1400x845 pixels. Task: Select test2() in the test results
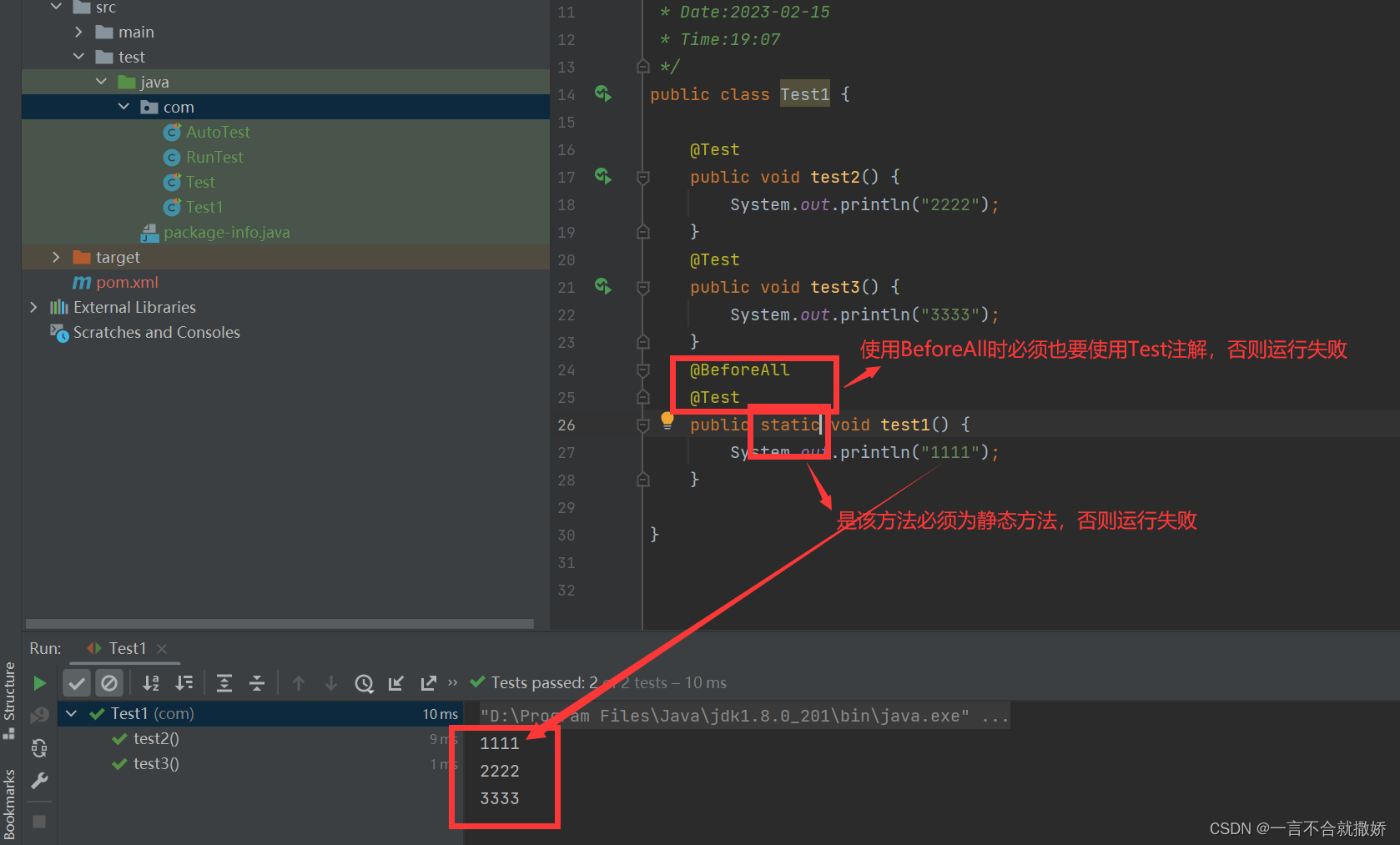tap(156, 739)
